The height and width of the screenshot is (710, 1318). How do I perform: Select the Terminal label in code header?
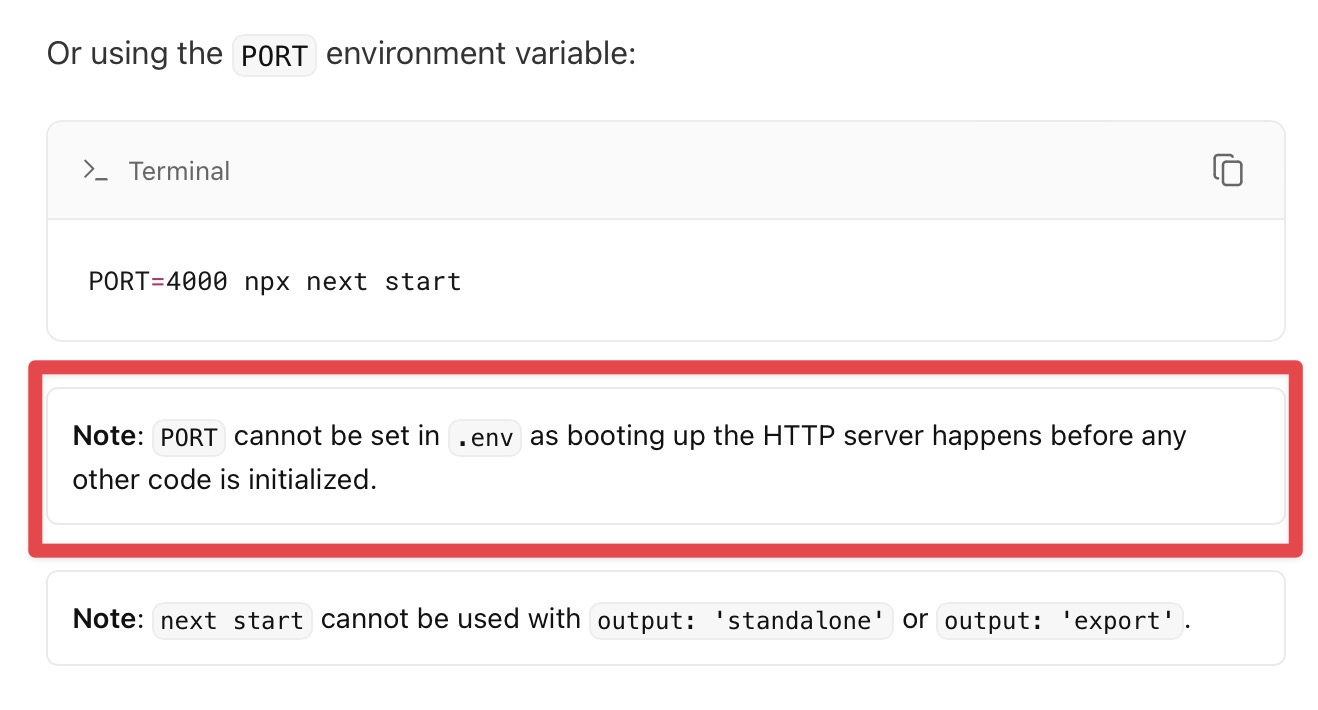point(179,171)
